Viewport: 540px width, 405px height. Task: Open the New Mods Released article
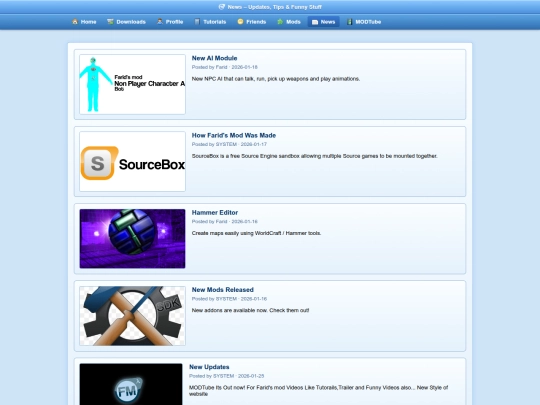(222, 290)
